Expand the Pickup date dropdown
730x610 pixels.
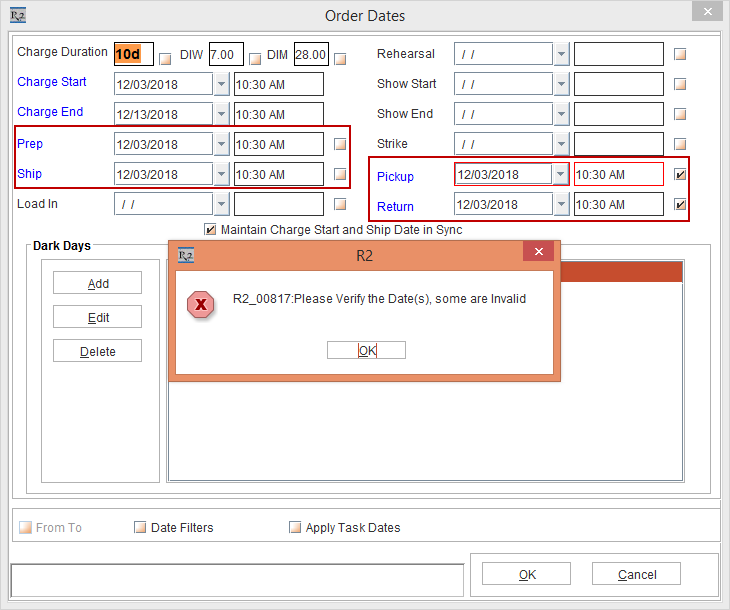561,175
